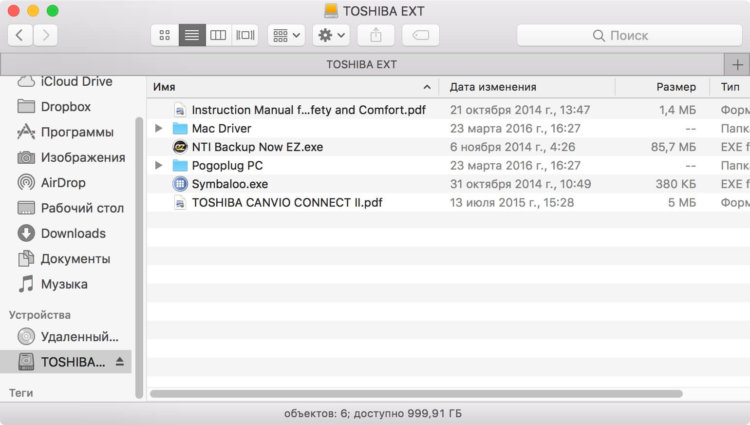Expand the Pogoplug PC folder triangle
The height and width of the screenshot is (425, 750).
(159, 165)
